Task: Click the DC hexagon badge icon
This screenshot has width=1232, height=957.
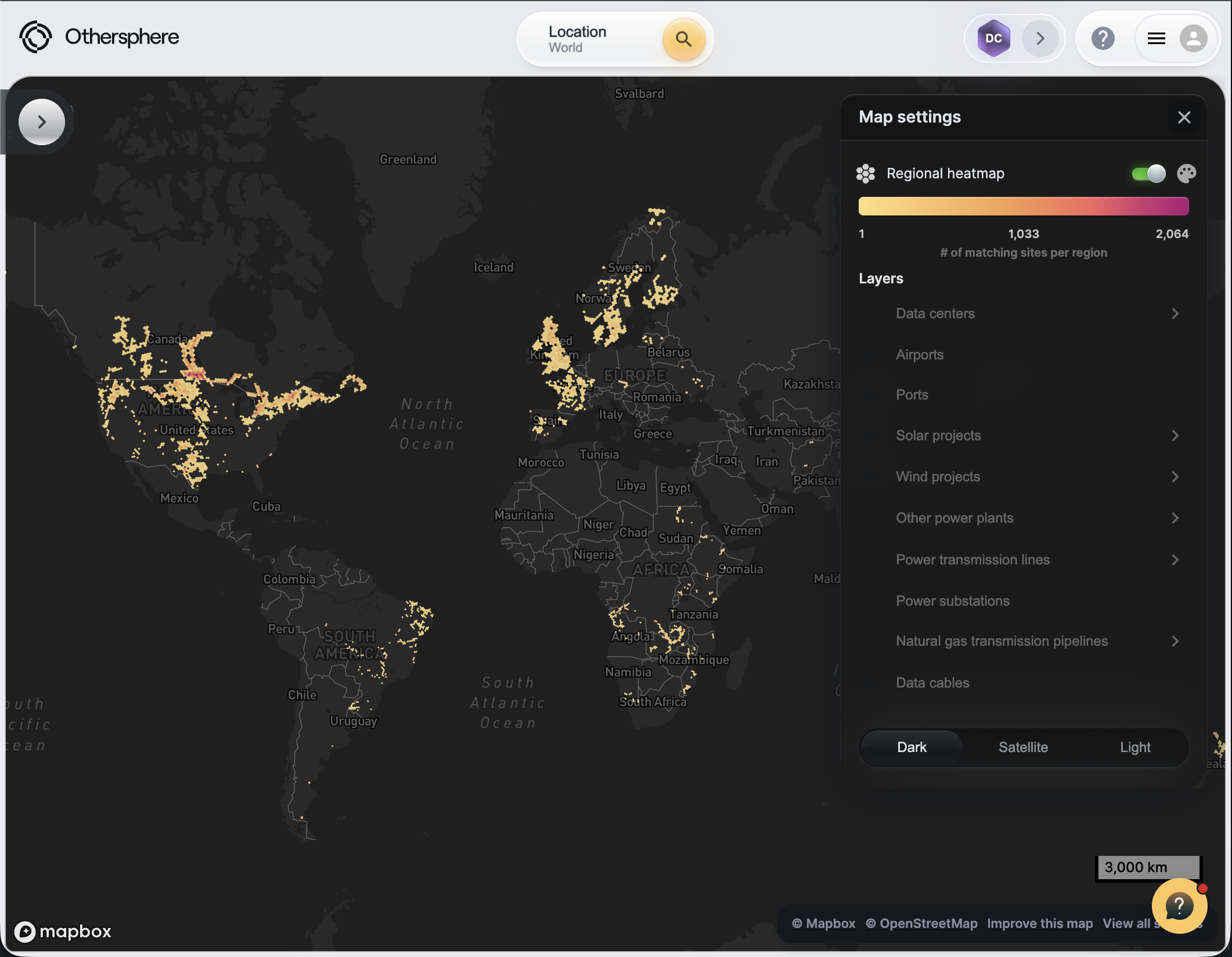Action: pos(993,38)
